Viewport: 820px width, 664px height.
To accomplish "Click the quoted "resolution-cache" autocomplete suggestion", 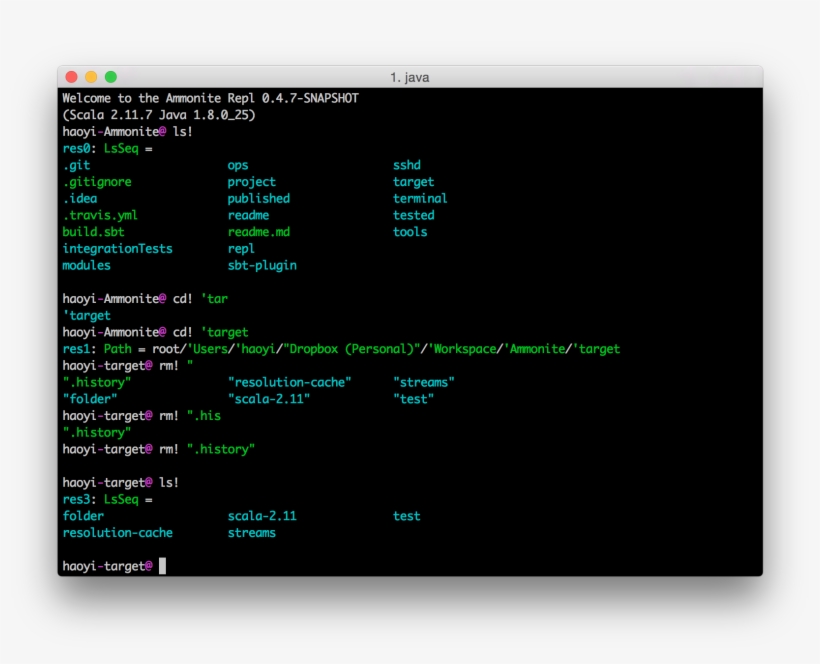I will point(289,382).
